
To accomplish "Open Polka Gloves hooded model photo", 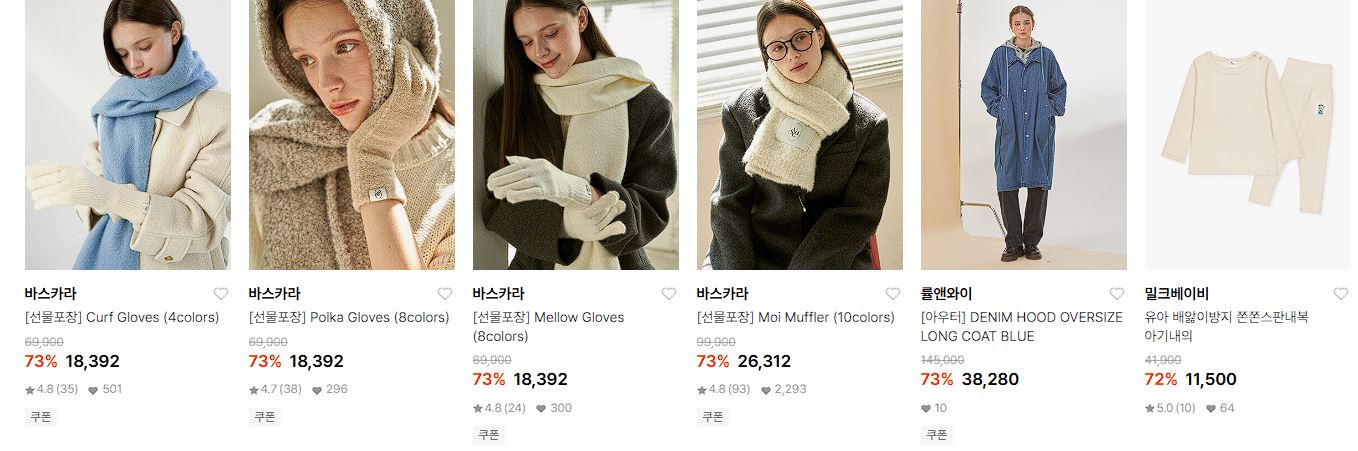I will point(352,135).
